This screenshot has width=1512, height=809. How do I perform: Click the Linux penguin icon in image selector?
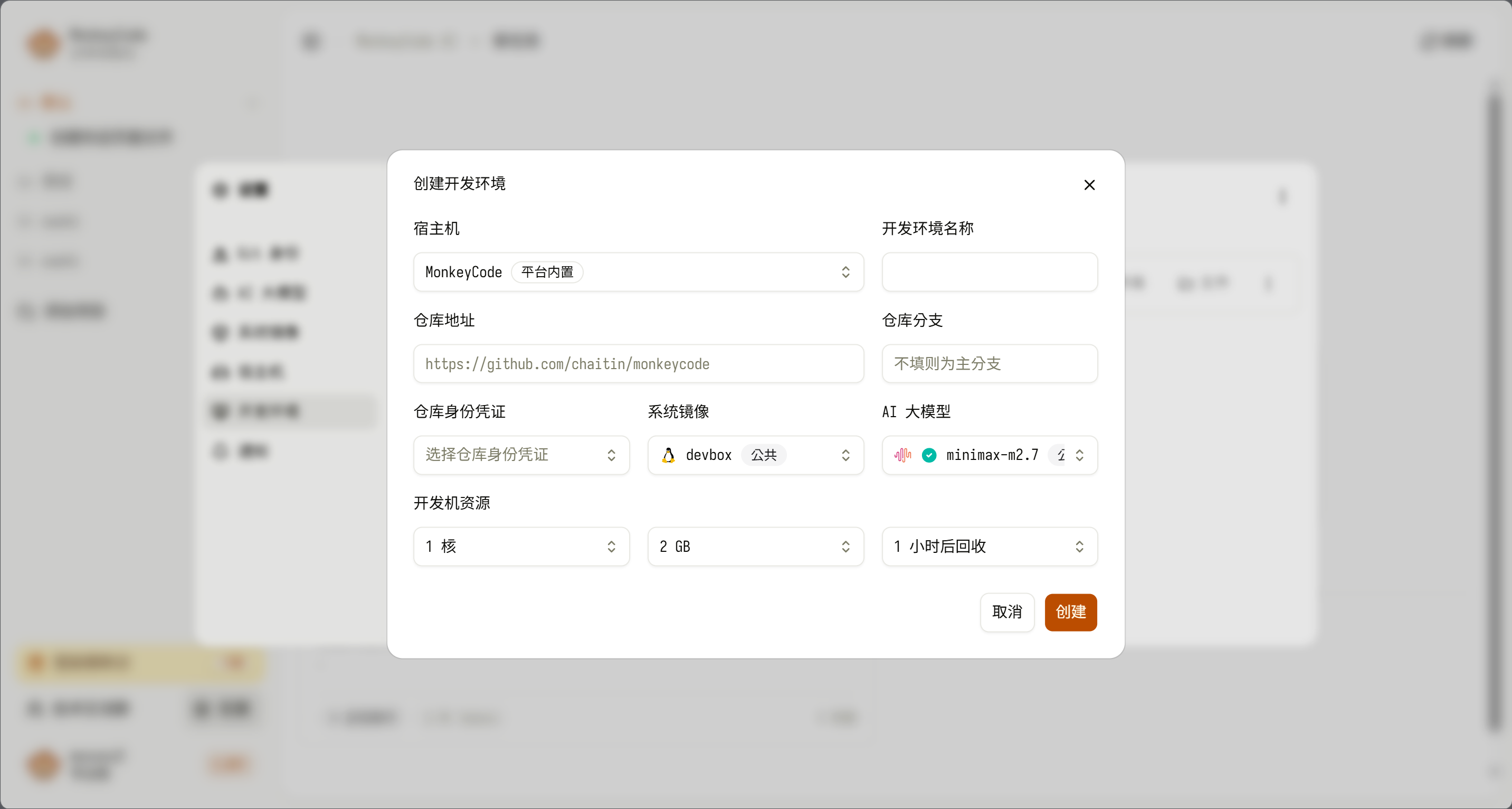(x=668, y=455)
